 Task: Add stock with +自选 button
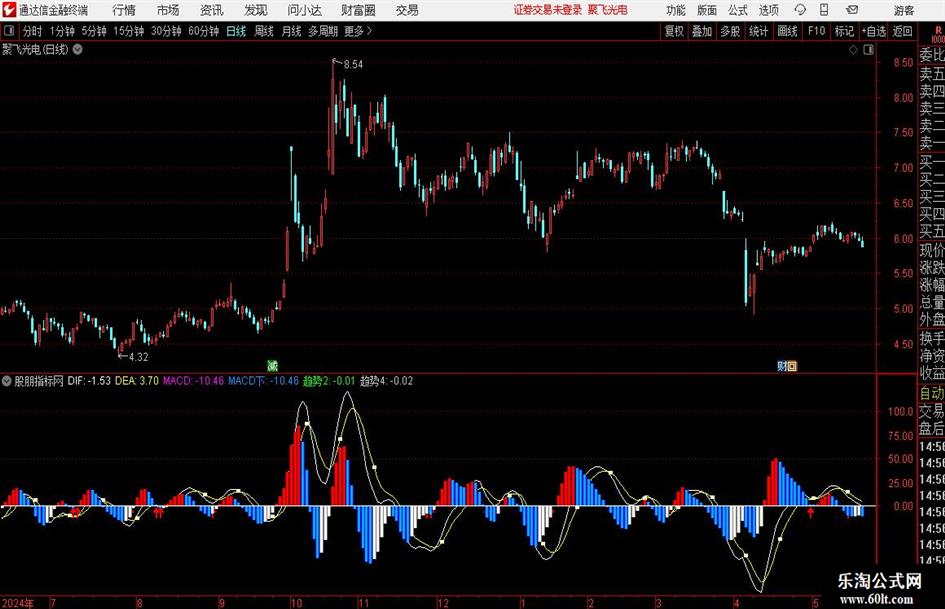[x=874, y=31]
